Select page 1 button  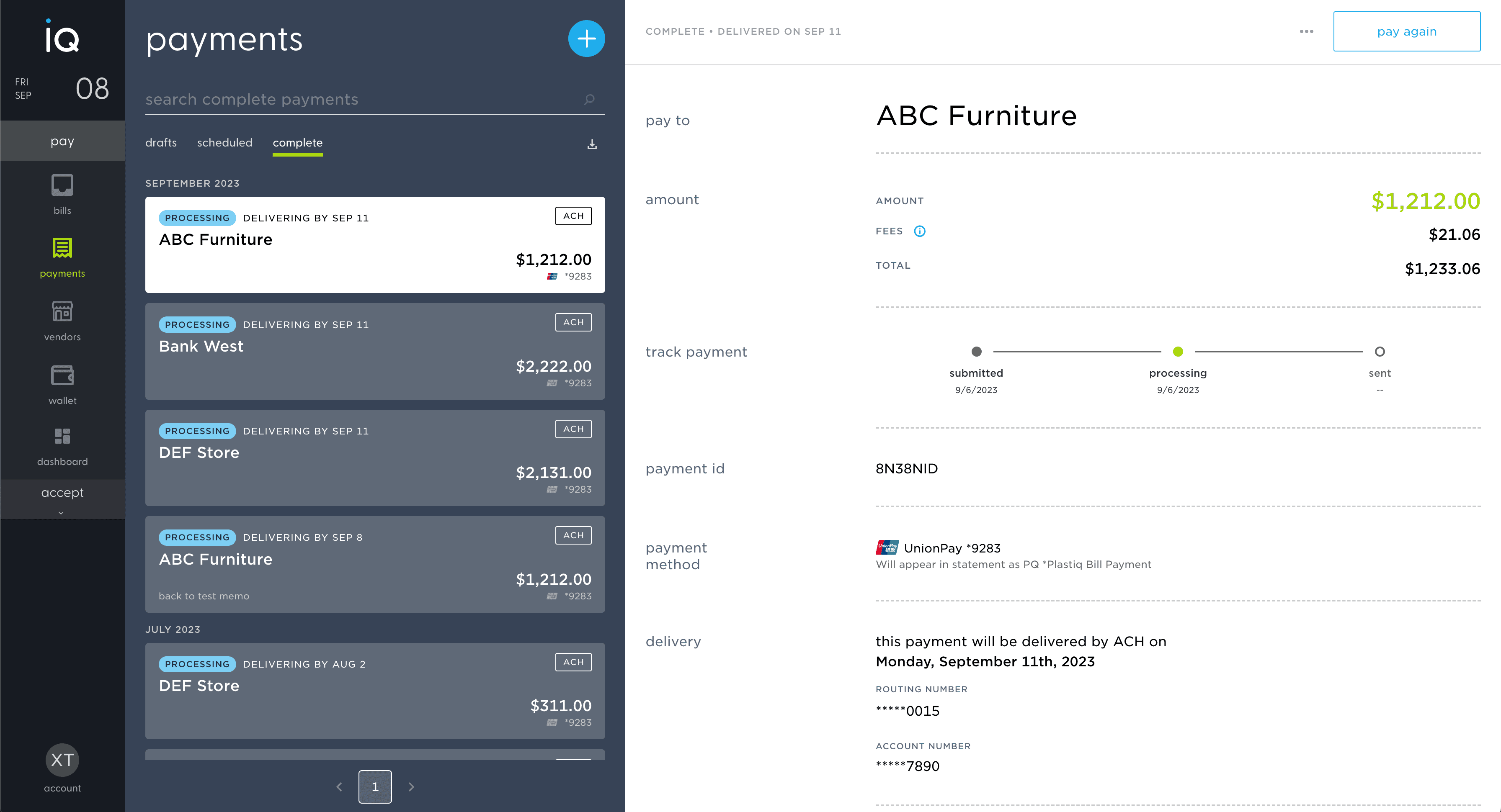375,787
